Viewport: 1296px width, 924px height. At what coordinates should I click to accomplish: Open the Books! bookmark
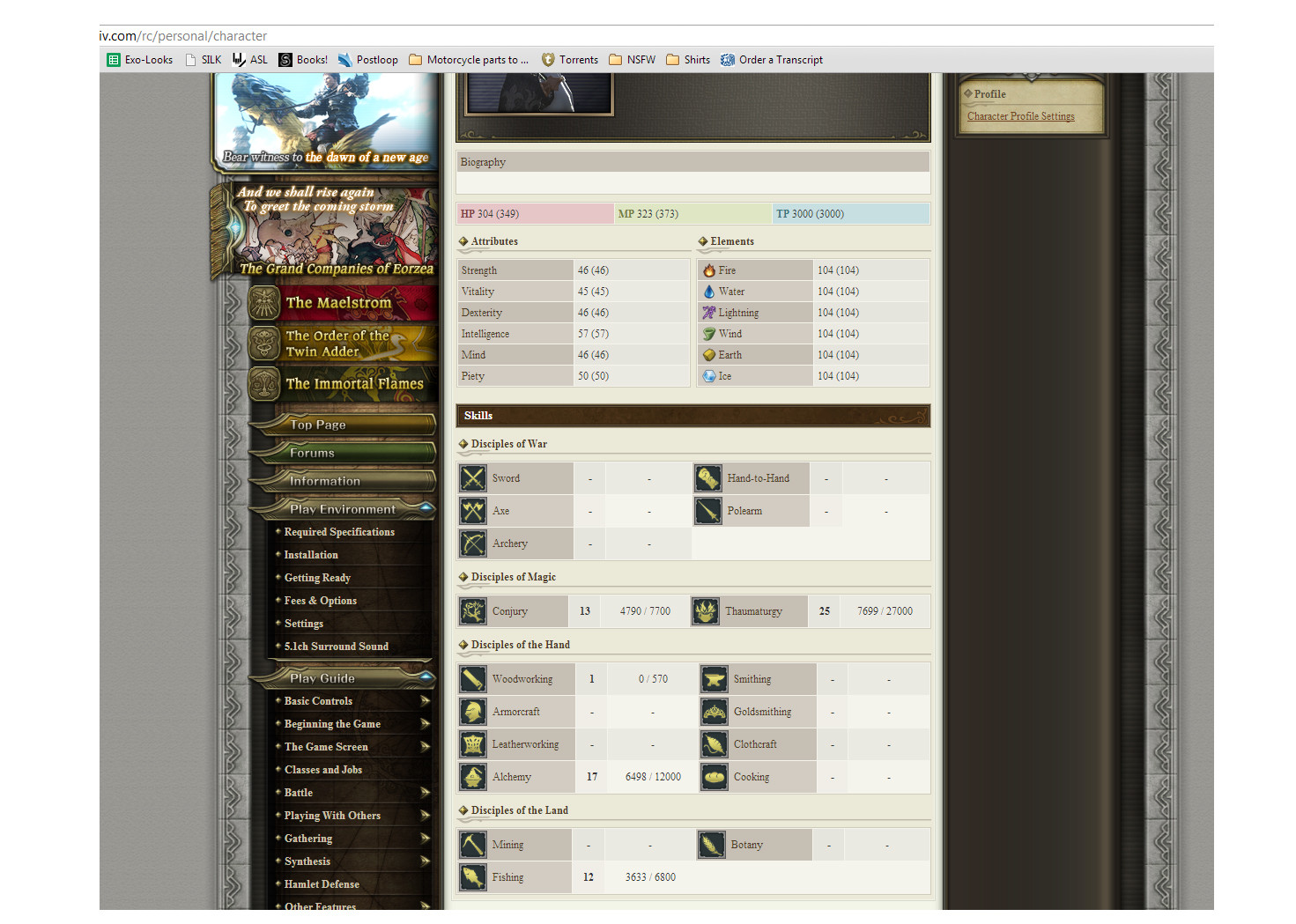pyautogui.click(x=303, y=60)
